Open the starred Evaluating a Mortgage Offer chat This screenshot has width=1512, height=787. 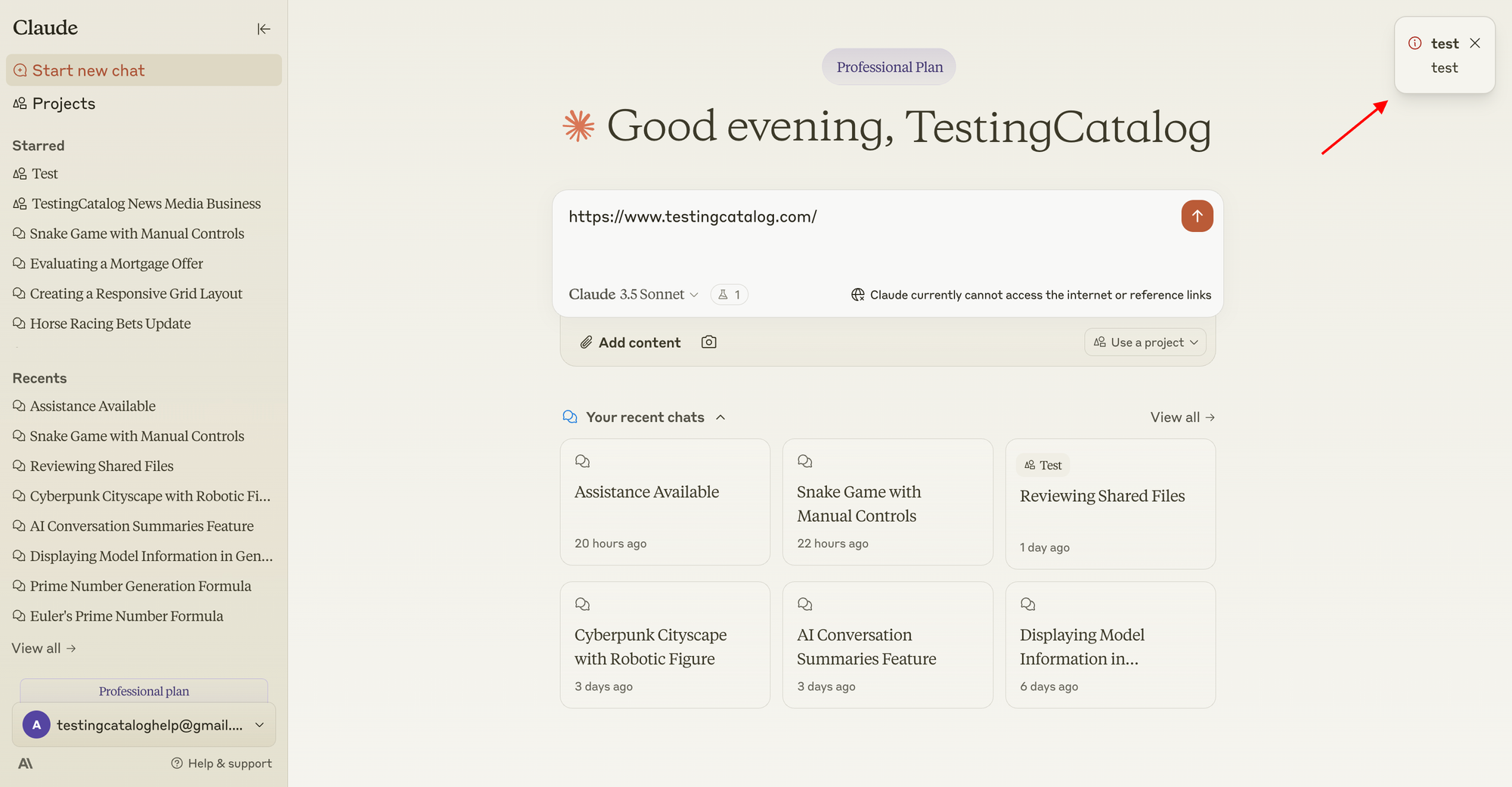click(x=116, y=264)
